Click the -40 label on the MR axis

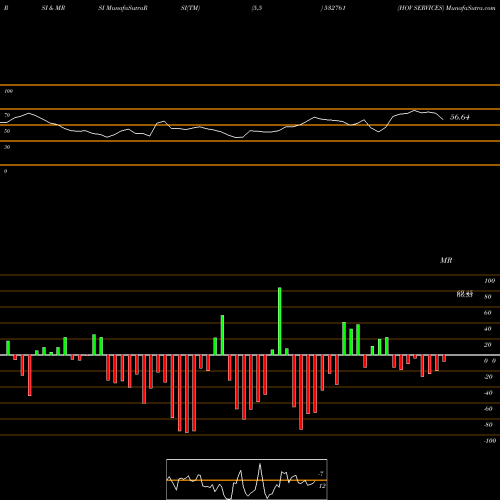click(x=488, y=393)
